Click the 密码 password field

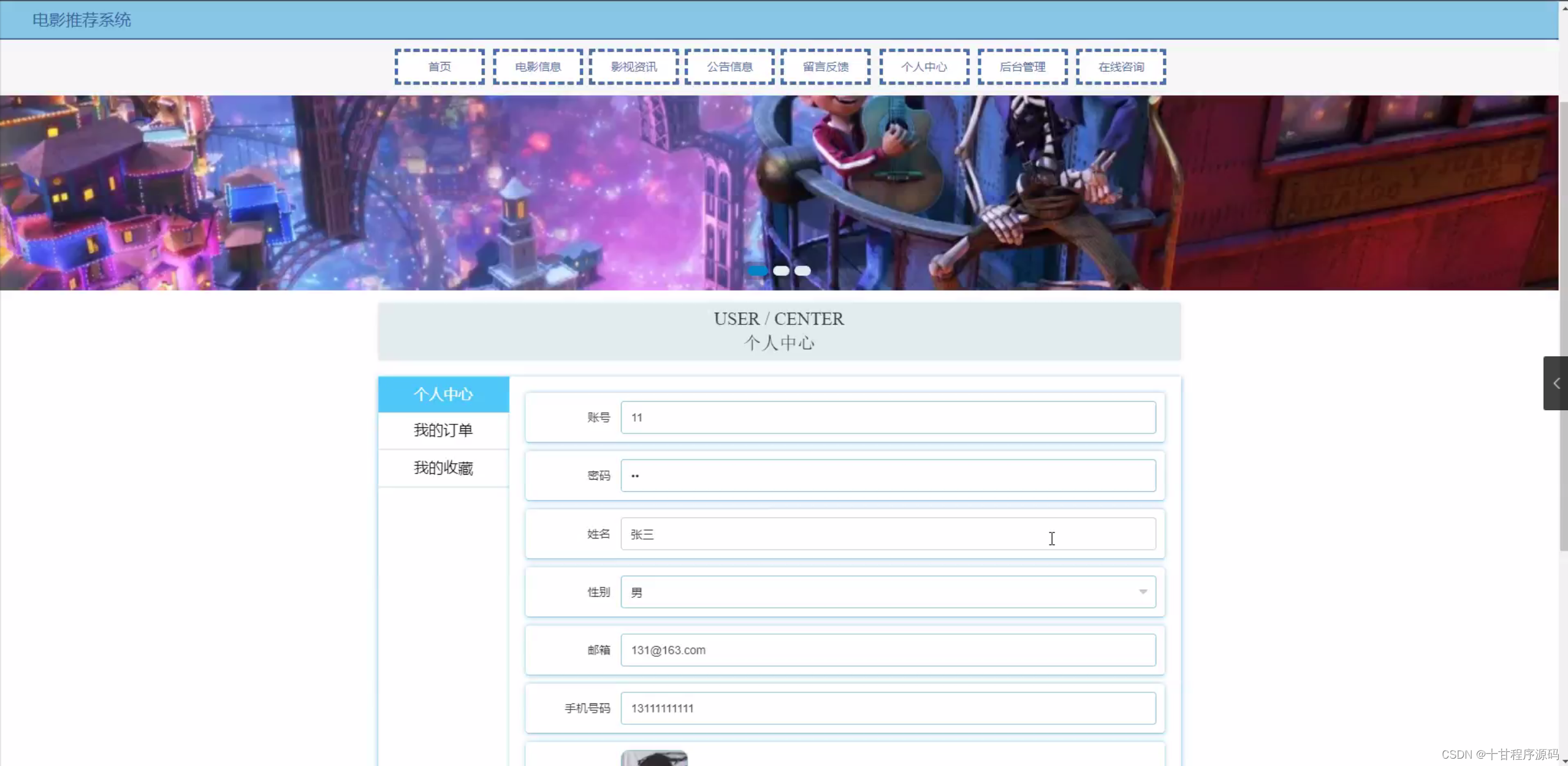pyautogui.click(x=888, y=475)
